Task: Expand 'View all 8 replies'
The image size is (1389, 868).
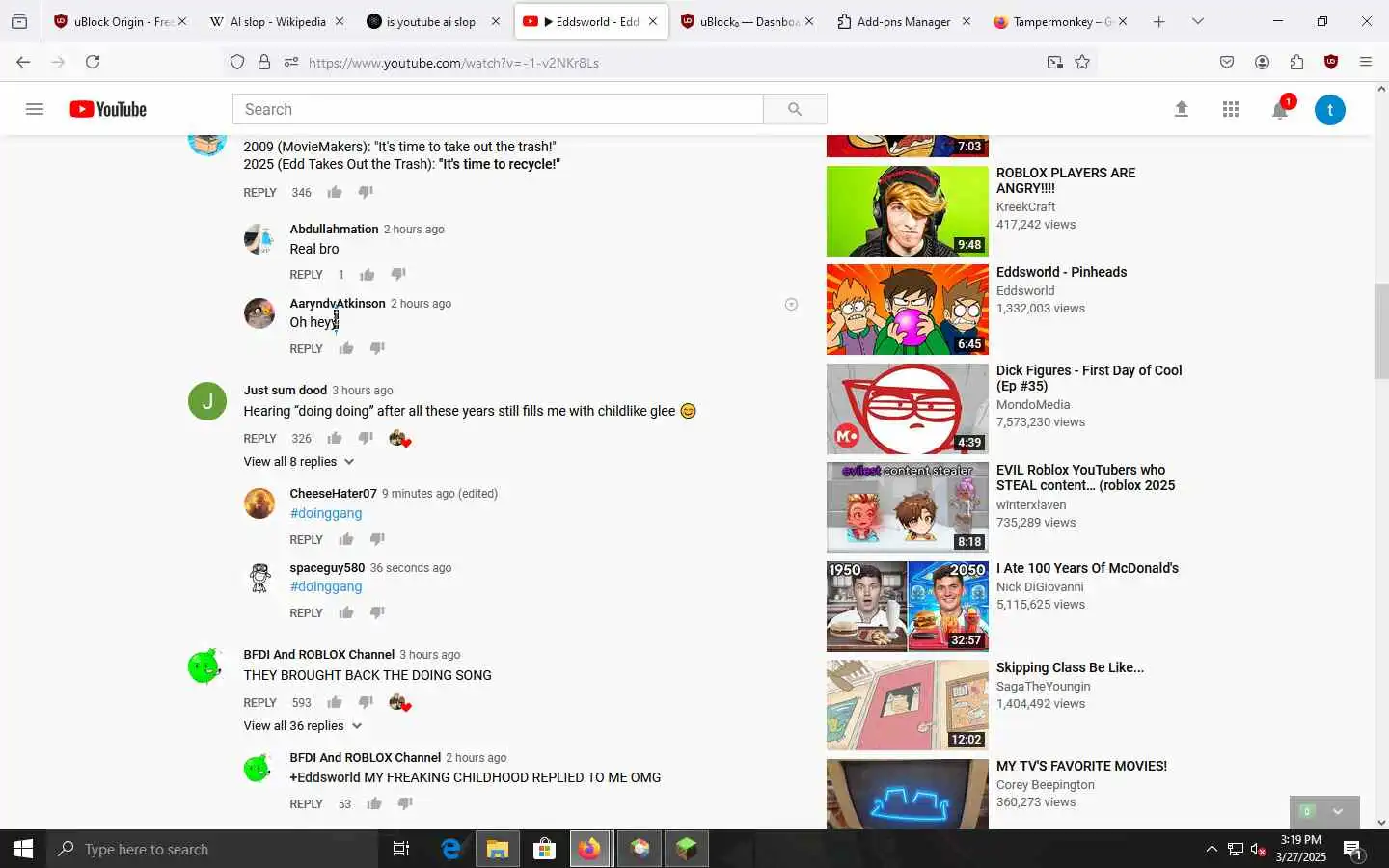Action: (x=299, y=462)
